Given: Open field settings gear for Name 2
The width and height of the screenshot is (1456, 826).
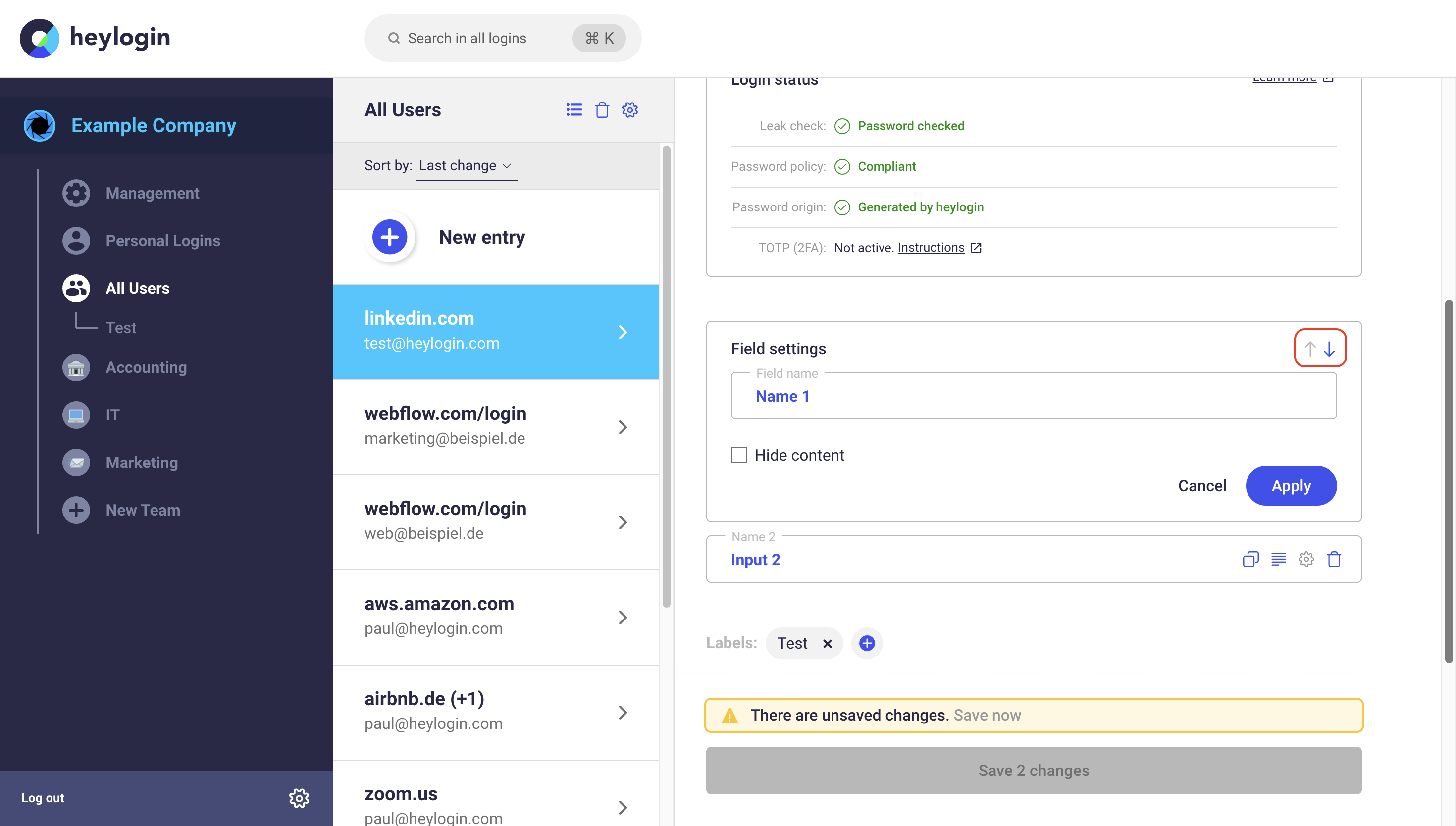Looking at the screenshot, I should (1305, 560).
